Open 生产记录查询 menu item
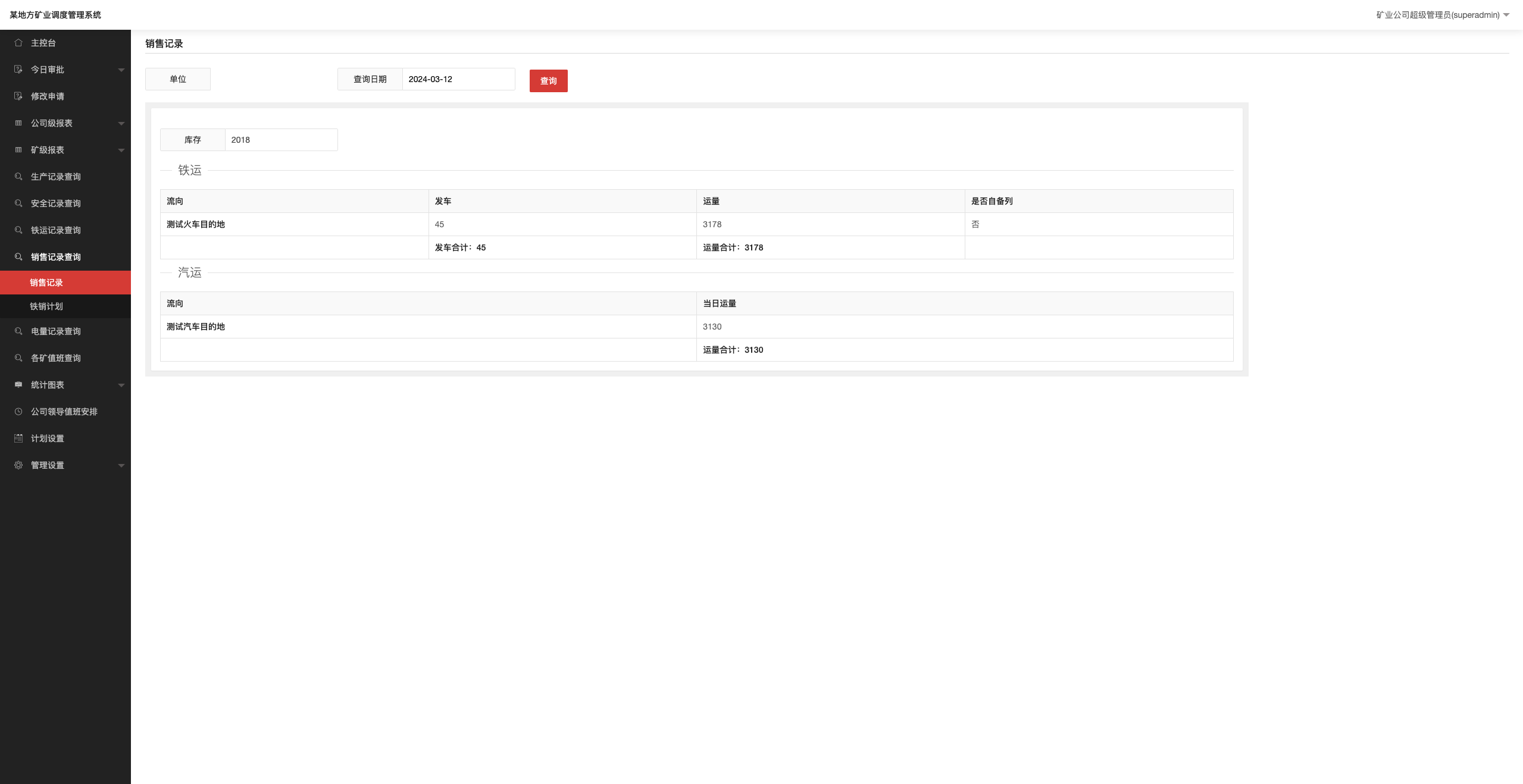The height and width of the screenshot is (784, 1523). (65, 177)
